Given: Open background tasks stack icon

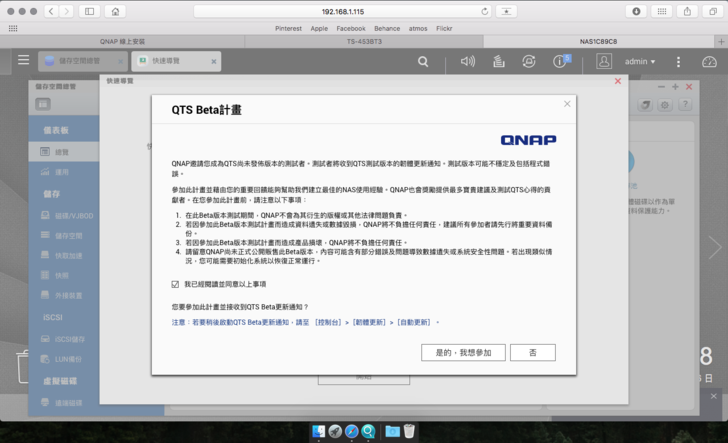Looking at the screenshot, I should 498,61.
